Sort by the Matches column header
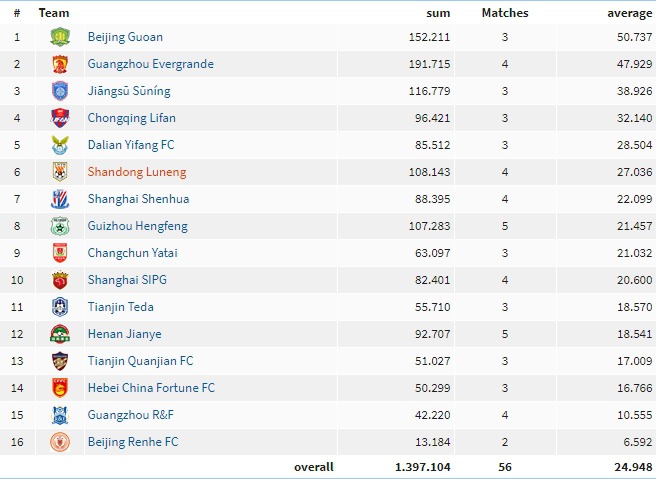The width and height of the screenshot is (656, 479). [x=505, y=13]
